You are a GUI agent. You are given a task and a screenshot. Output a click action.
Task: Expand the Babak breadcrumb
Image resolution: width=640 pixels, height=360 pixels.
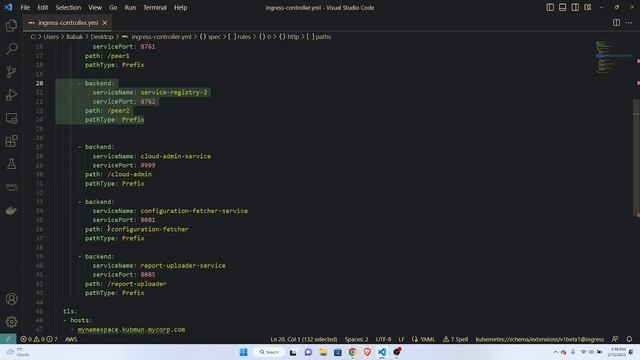(x=74, y=37)
